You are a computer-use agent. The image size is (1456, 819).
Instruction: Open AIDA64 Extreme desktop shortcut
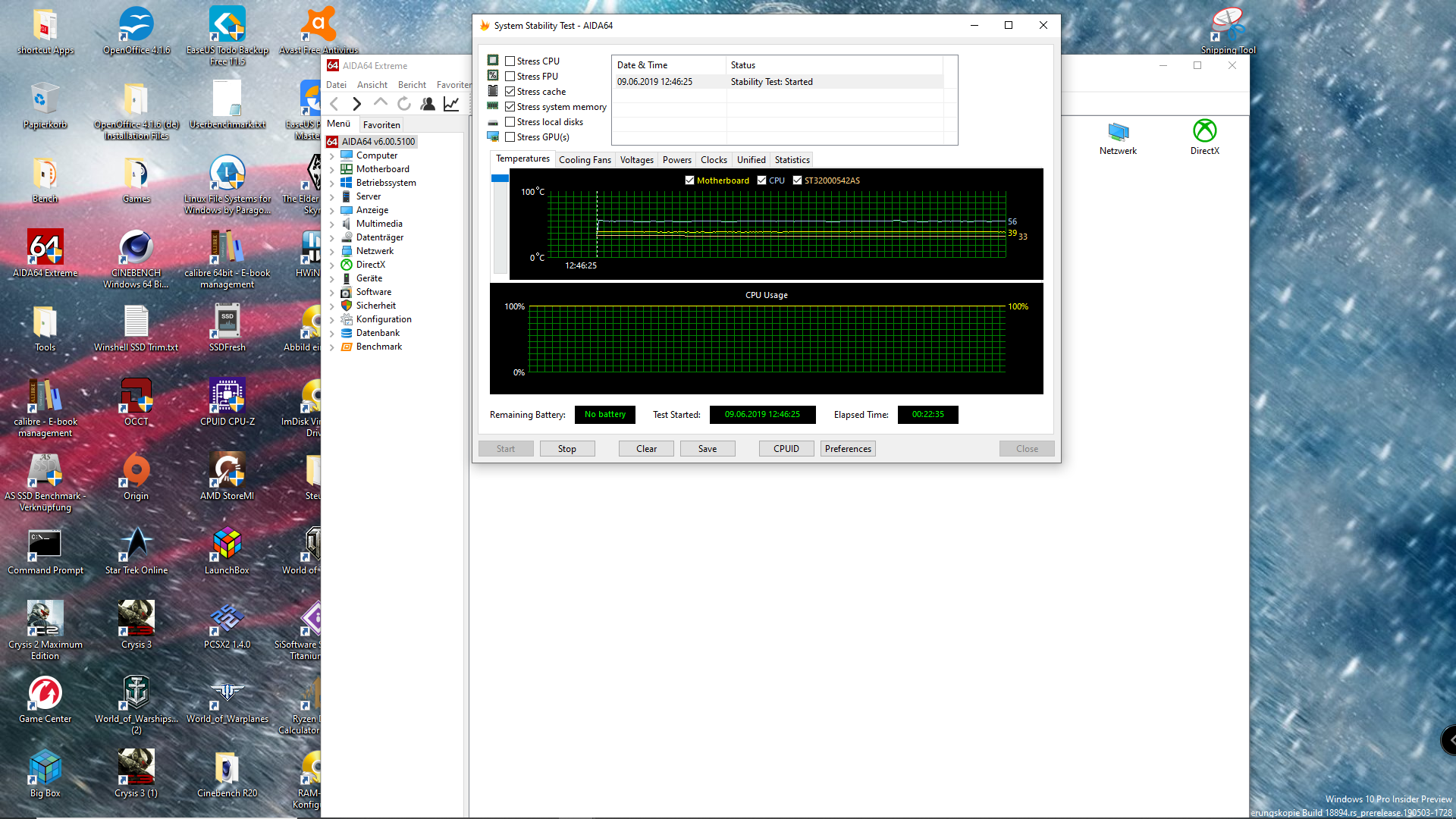click(45, 254)
